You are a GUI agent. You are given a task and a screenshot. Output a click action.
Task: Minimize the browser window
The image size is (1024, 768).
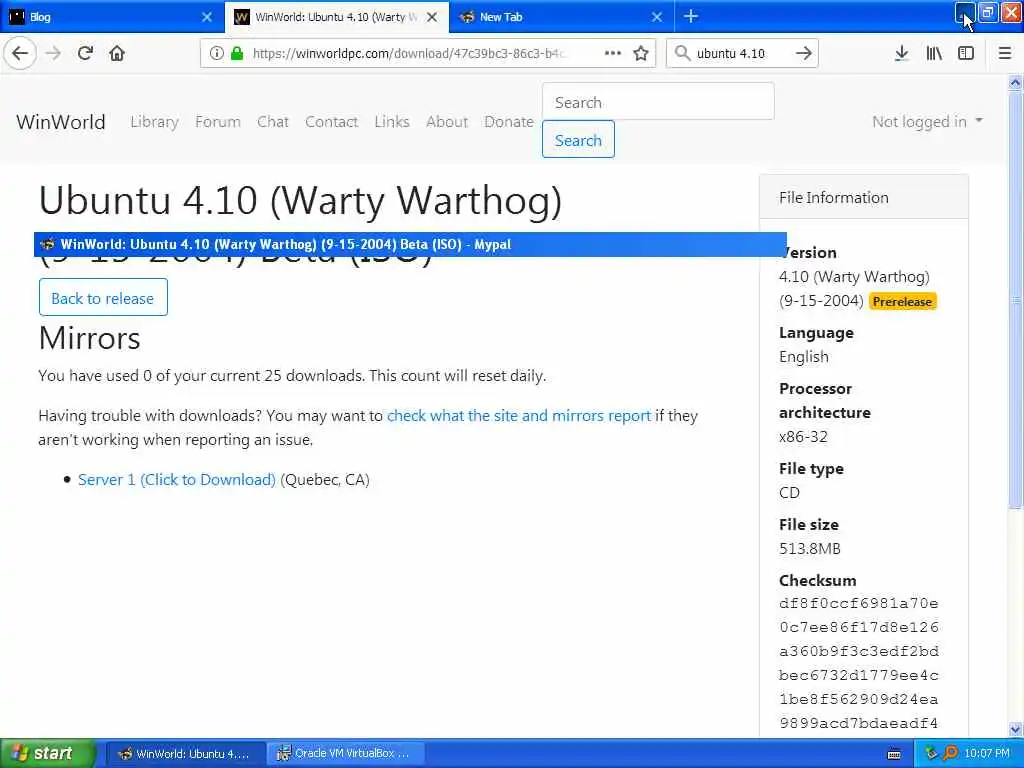pyautogui.click(x=965, y=12)
